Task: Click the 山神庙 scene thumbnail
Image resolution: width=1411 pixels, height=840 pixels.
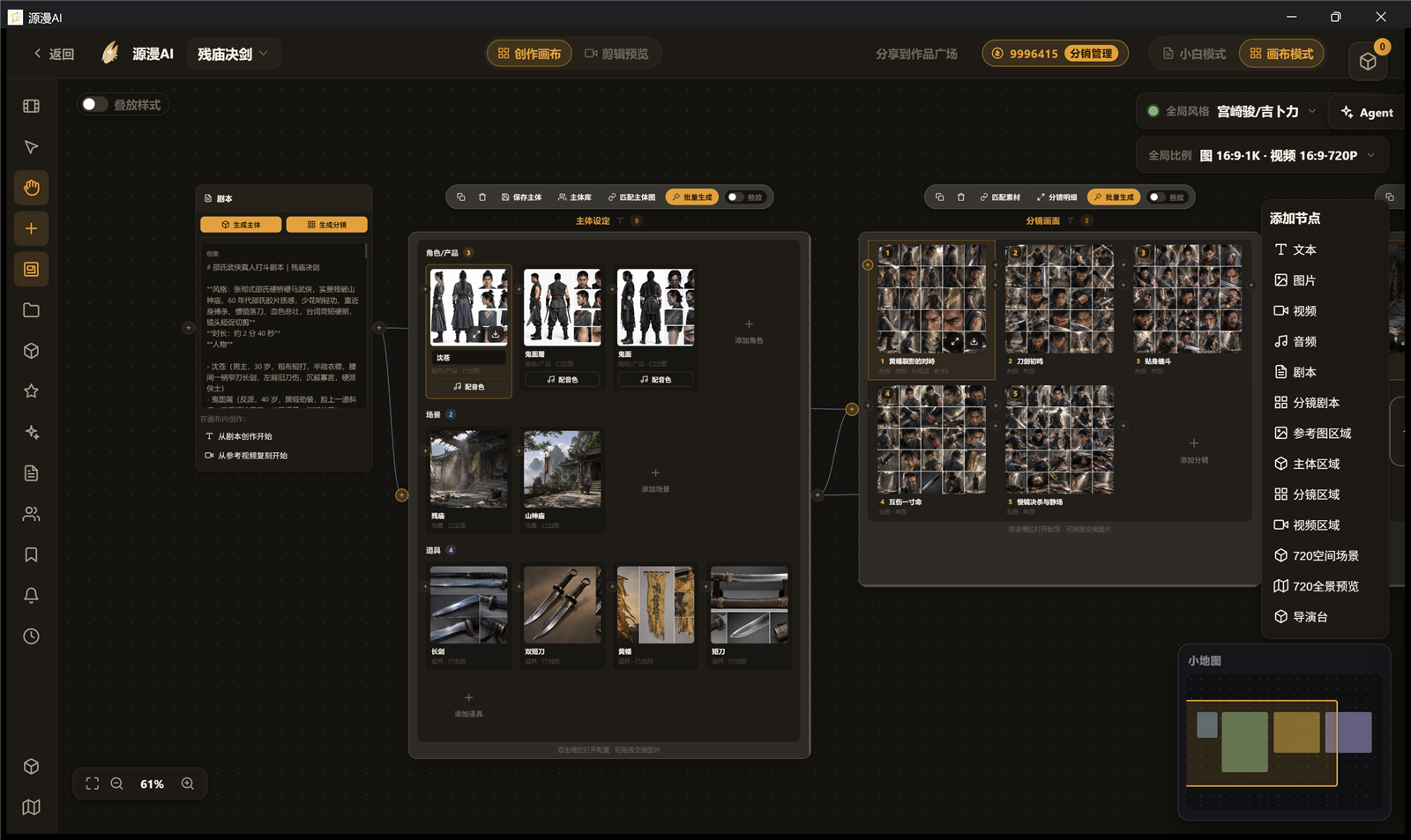Action: tap(563, 469)
